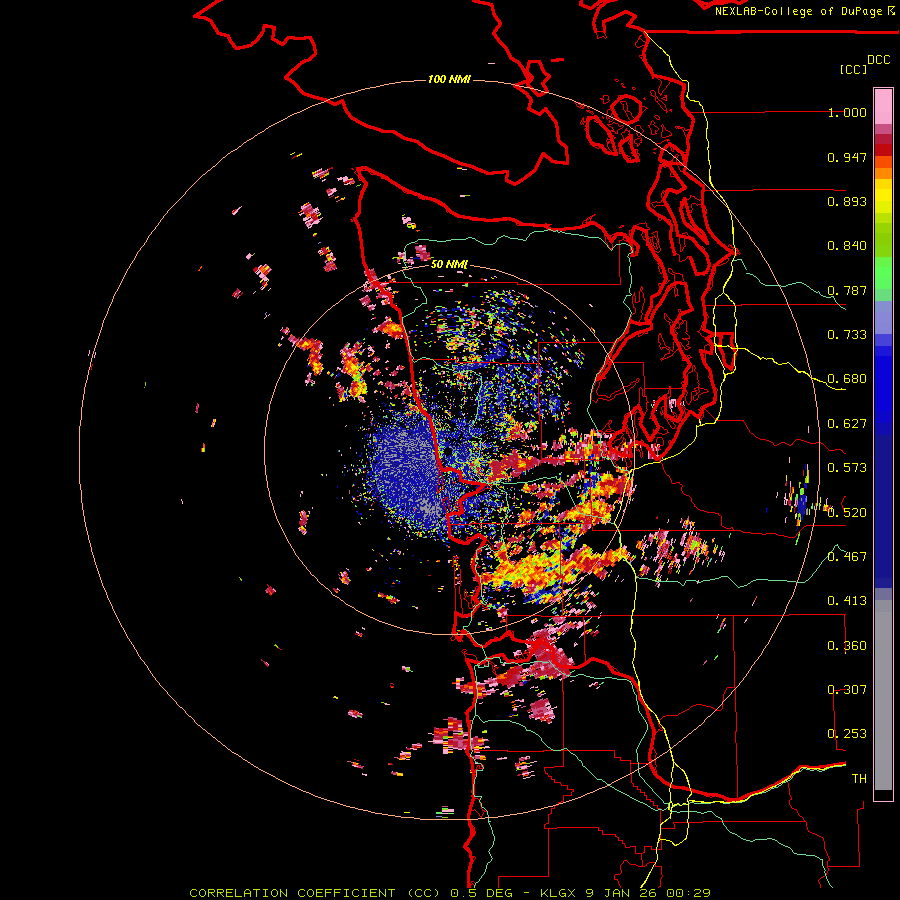
Task: Click the DCC label above the legend
Action: 878,60
